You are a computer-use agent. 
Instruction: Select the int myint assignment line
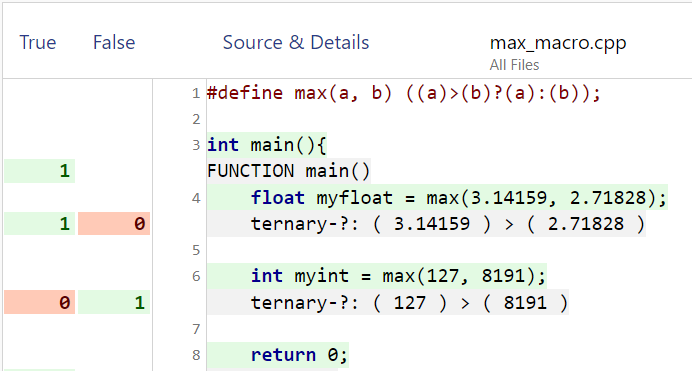pyautogui.click(x=376, y=276)
